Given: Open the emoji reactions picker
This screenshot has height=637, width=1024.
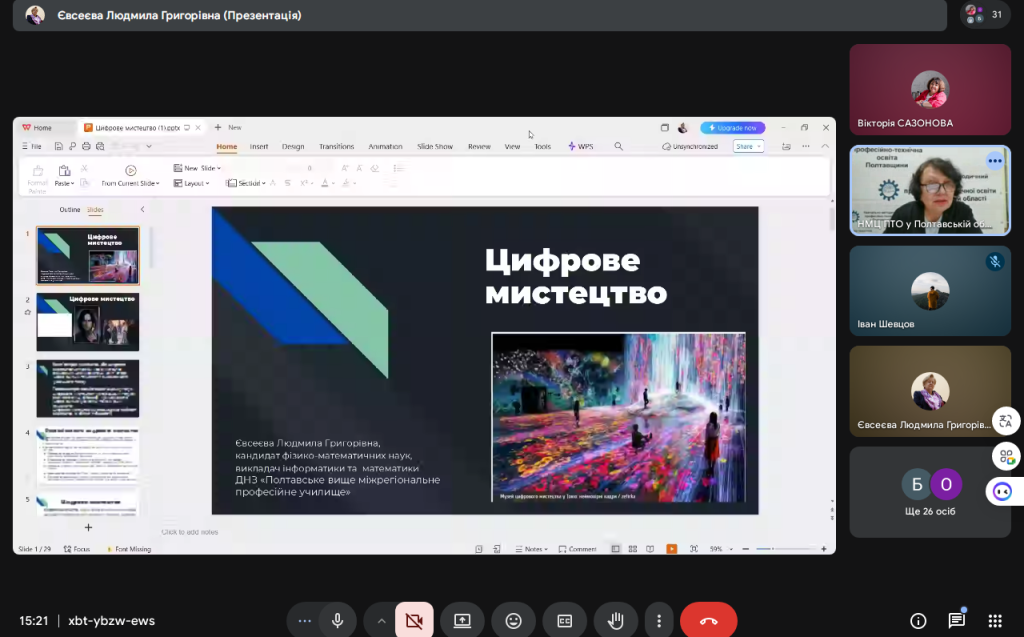Looking at the screenshot, I should [x=514, y=620].
